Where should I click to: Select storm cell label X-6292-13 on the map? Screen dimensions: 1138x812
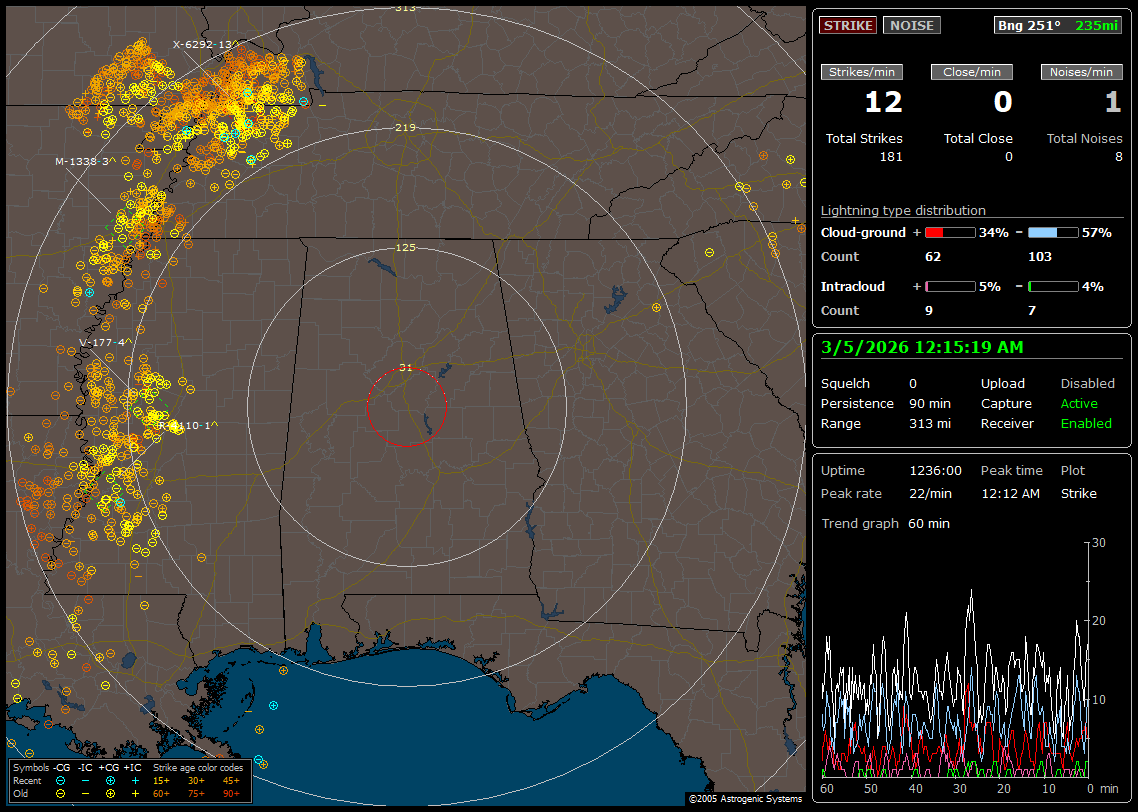[x=207, y=44]
